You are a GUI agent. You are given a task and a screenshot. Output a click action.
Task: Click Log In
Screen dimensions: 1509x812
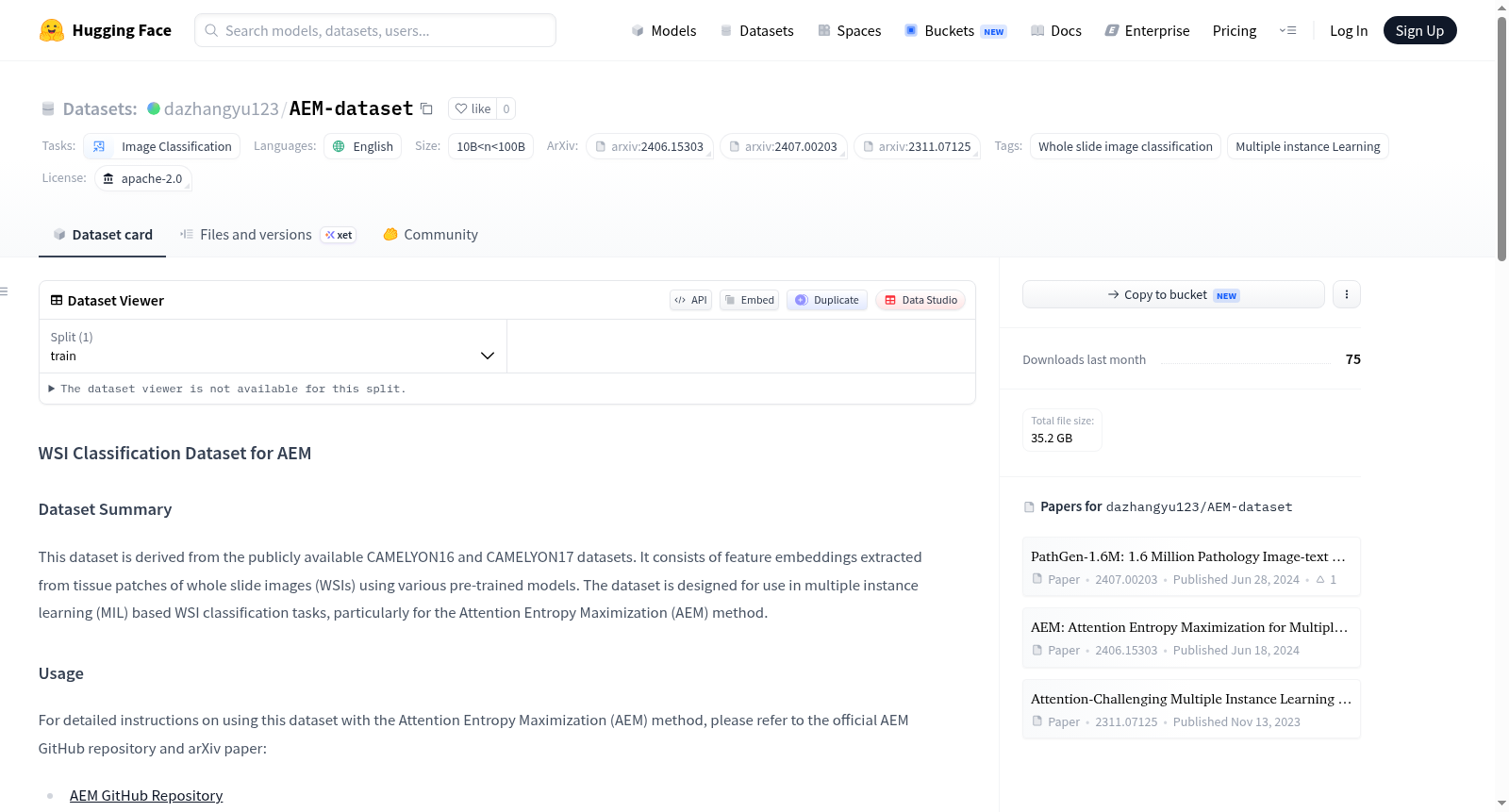pyautogui.click(x=1349, y=30)
